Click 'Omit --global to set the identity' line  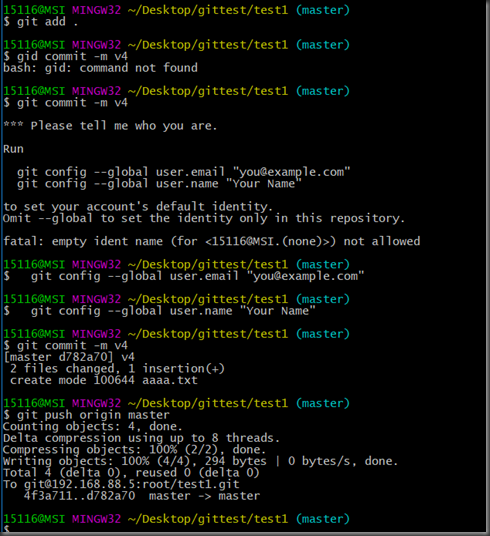point(204,218)
